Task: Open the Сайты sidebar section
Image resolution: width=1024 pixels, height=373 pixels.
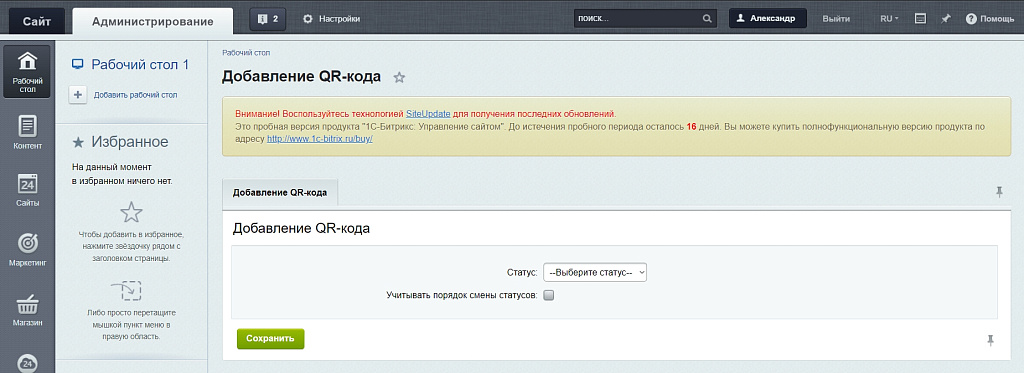Action: click(27, 190)
